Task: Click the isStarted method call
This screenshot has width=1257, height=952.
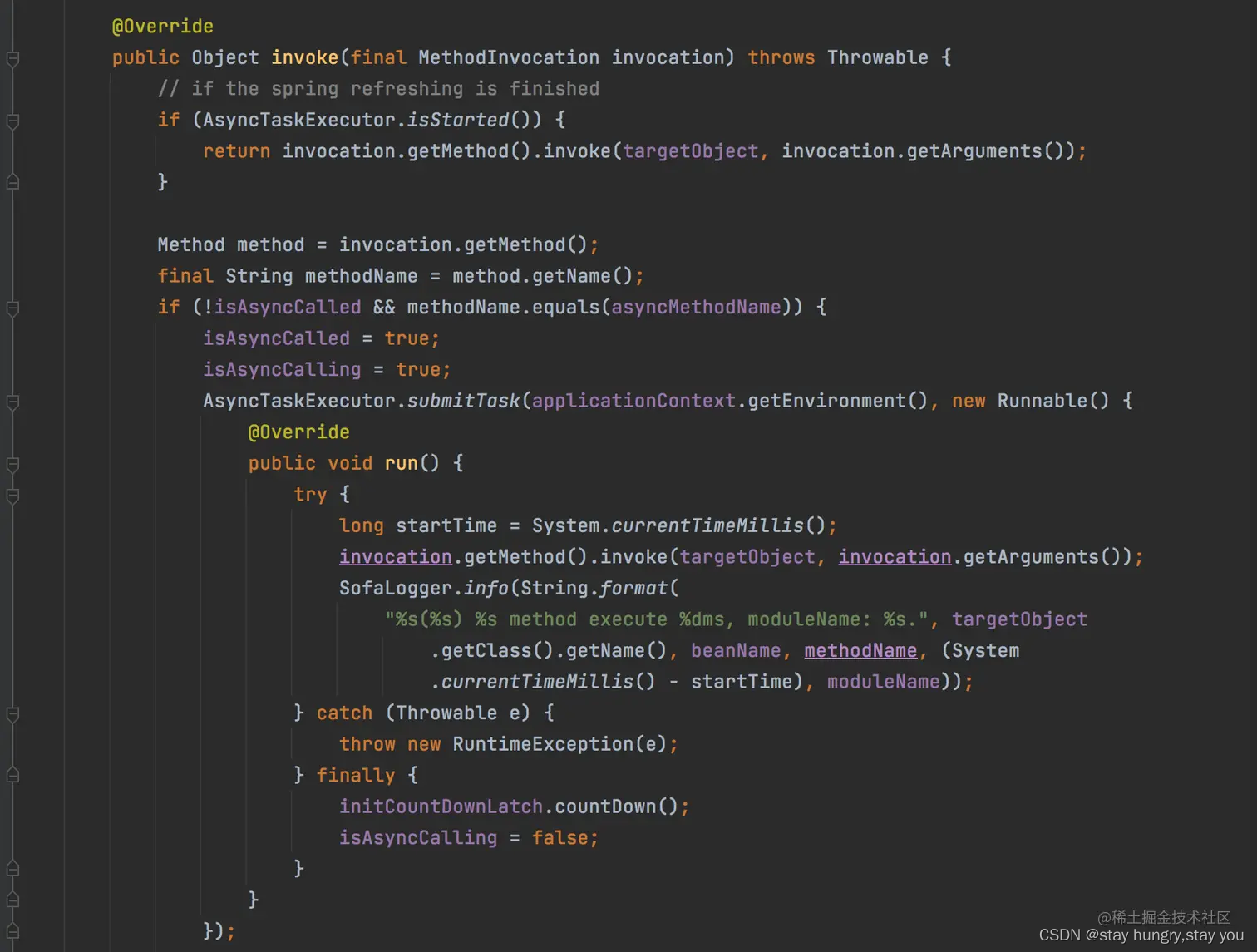Action: tap(458, 120)
